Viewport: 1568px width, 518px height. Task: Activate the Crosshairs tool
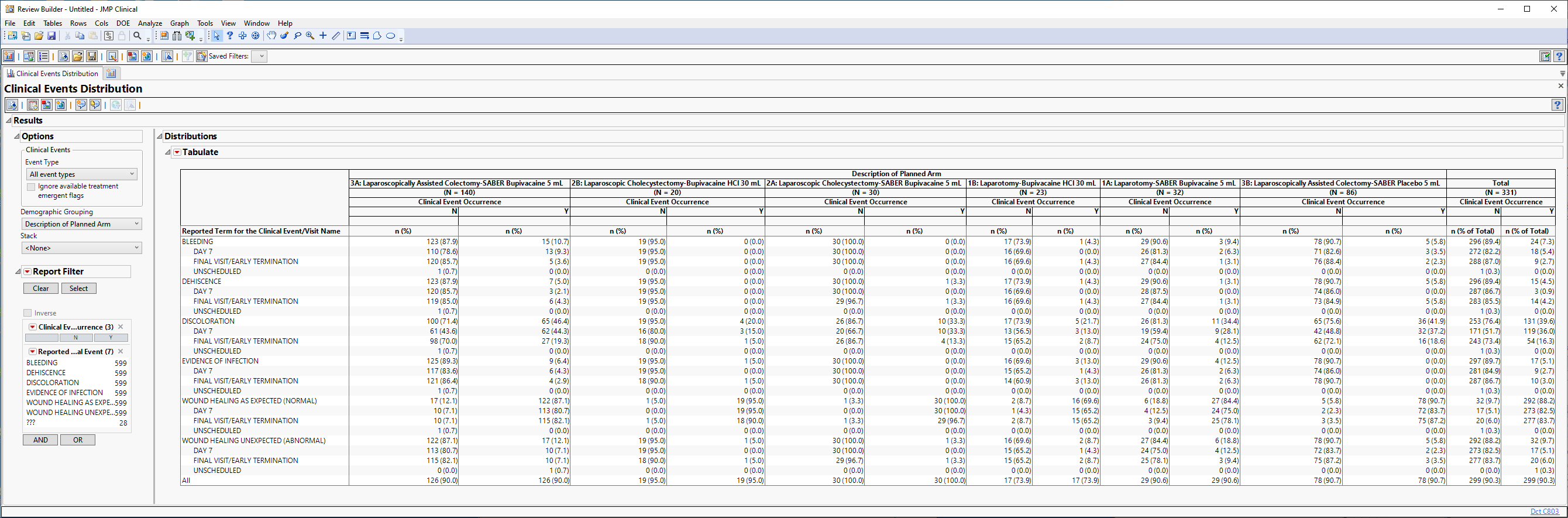pos(322,36)
